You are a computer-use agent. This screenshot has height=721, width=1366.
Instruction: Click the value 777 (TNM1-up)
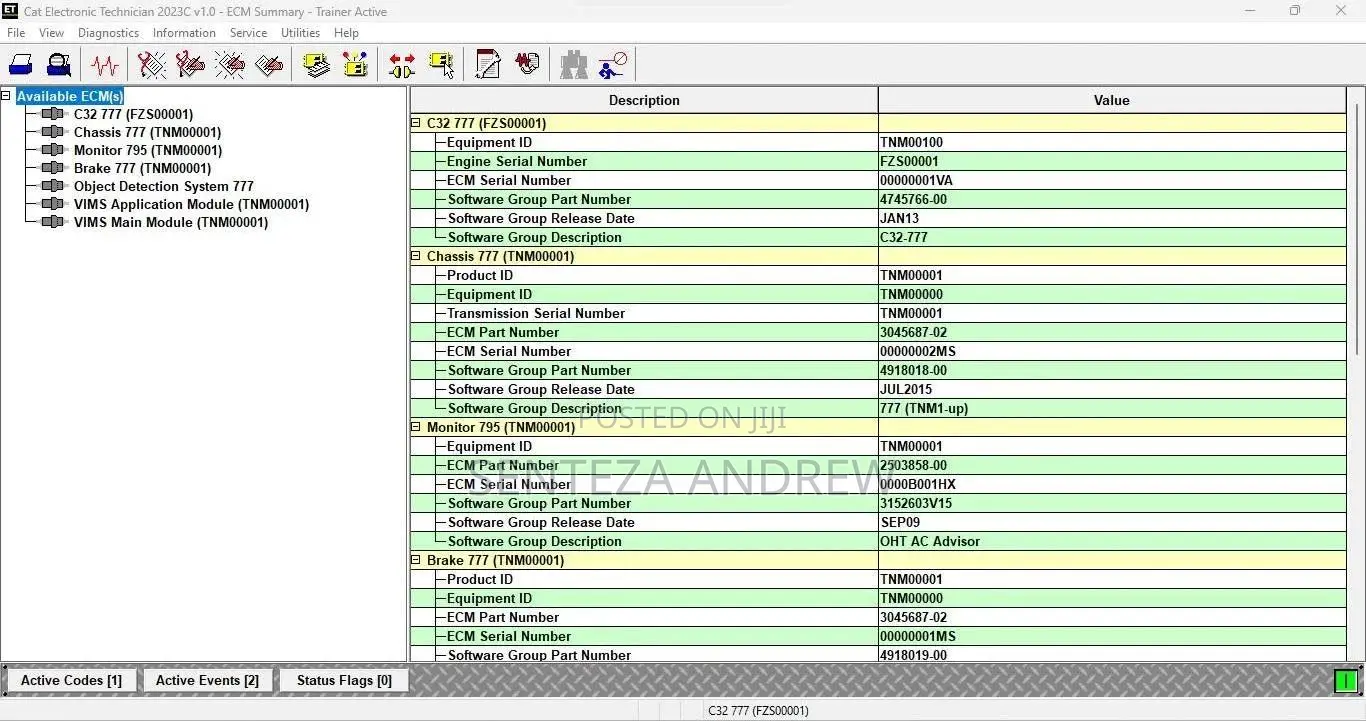(x=924, y=408)
